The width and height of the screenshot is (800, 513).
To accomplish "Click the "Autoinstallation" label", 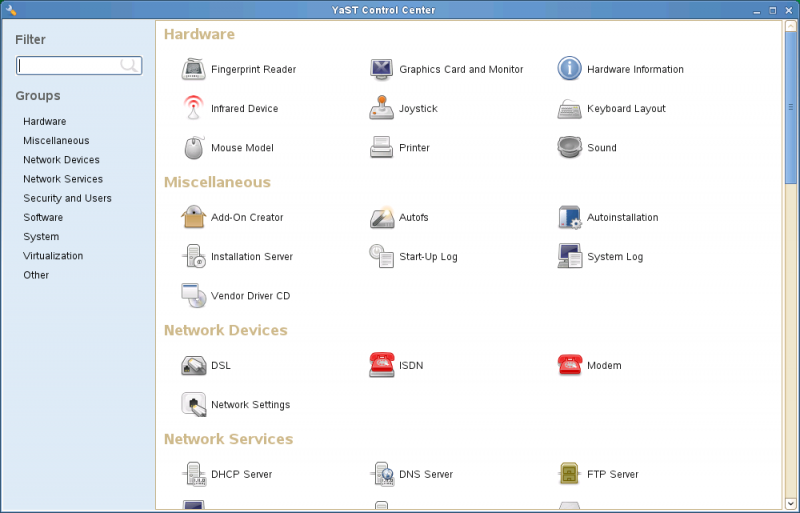I will [623, 217].
